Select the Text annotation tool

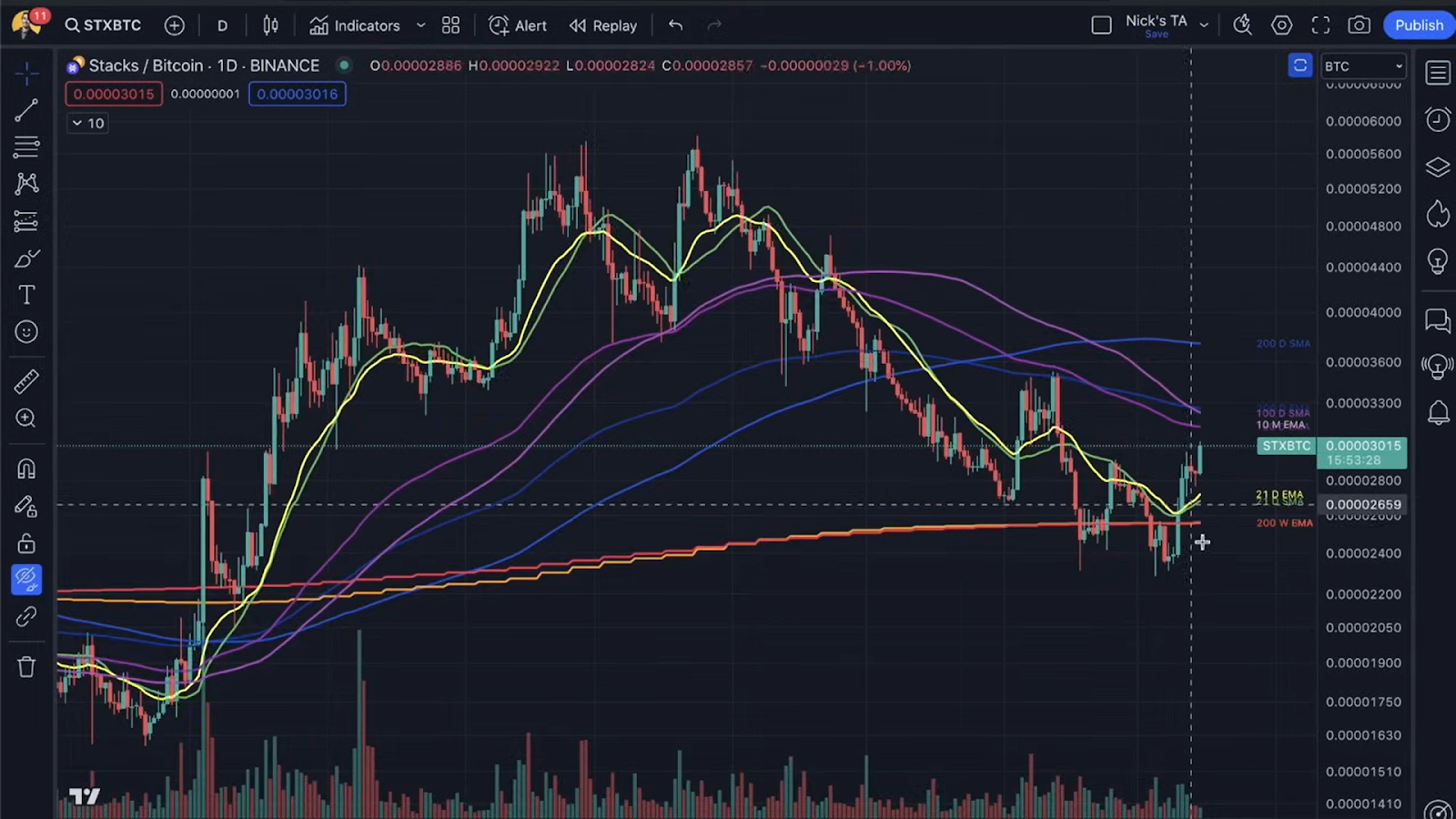26,295
